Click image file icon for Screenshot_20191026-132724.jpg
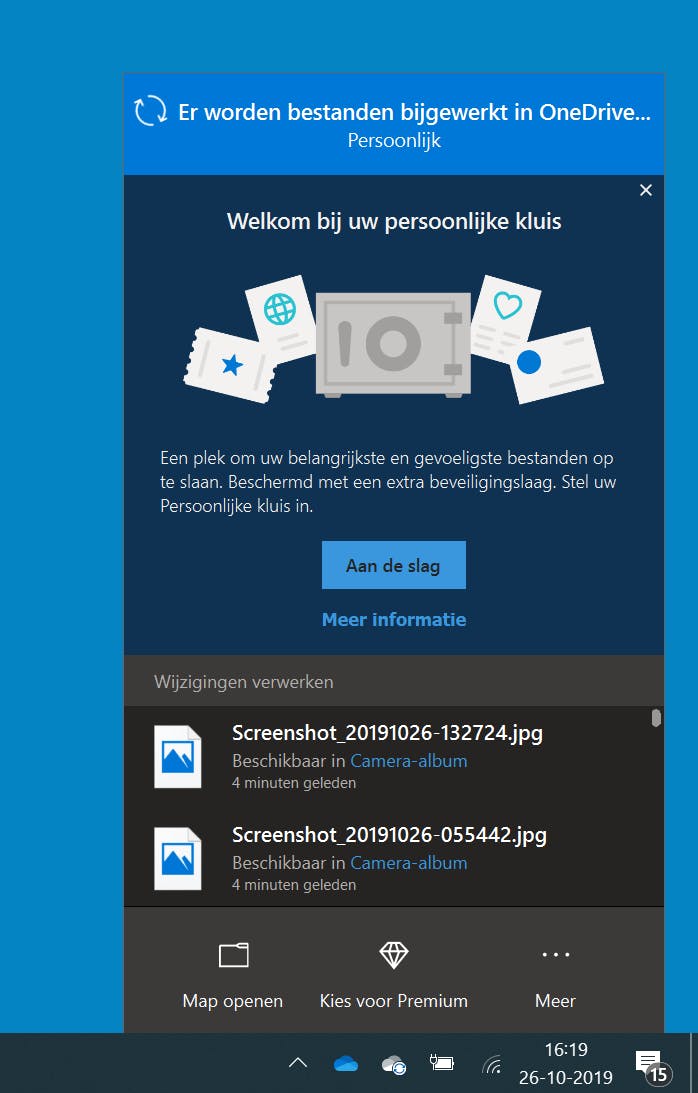698x1093 pixels. [178, 756]
